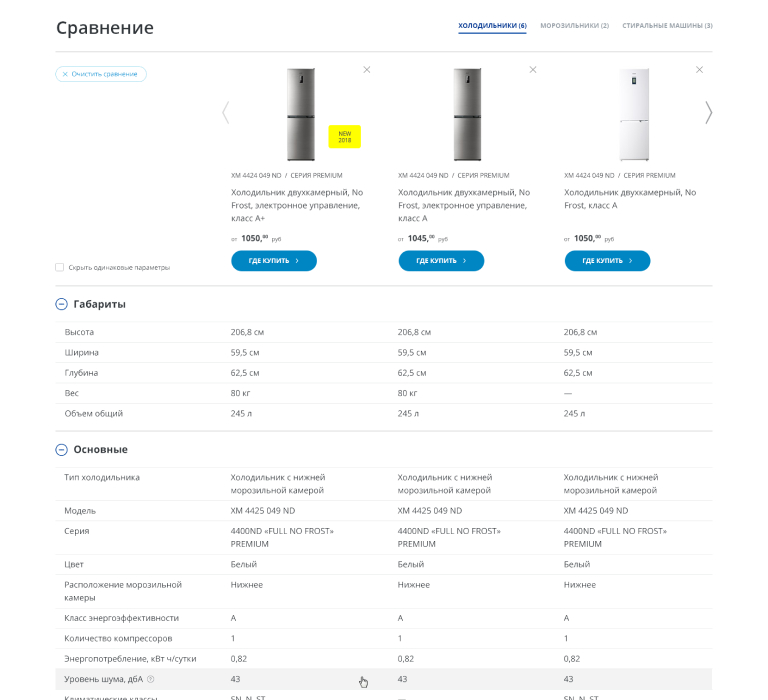
Task: Remove the white refrigerator from comparison
Action: 699,70
